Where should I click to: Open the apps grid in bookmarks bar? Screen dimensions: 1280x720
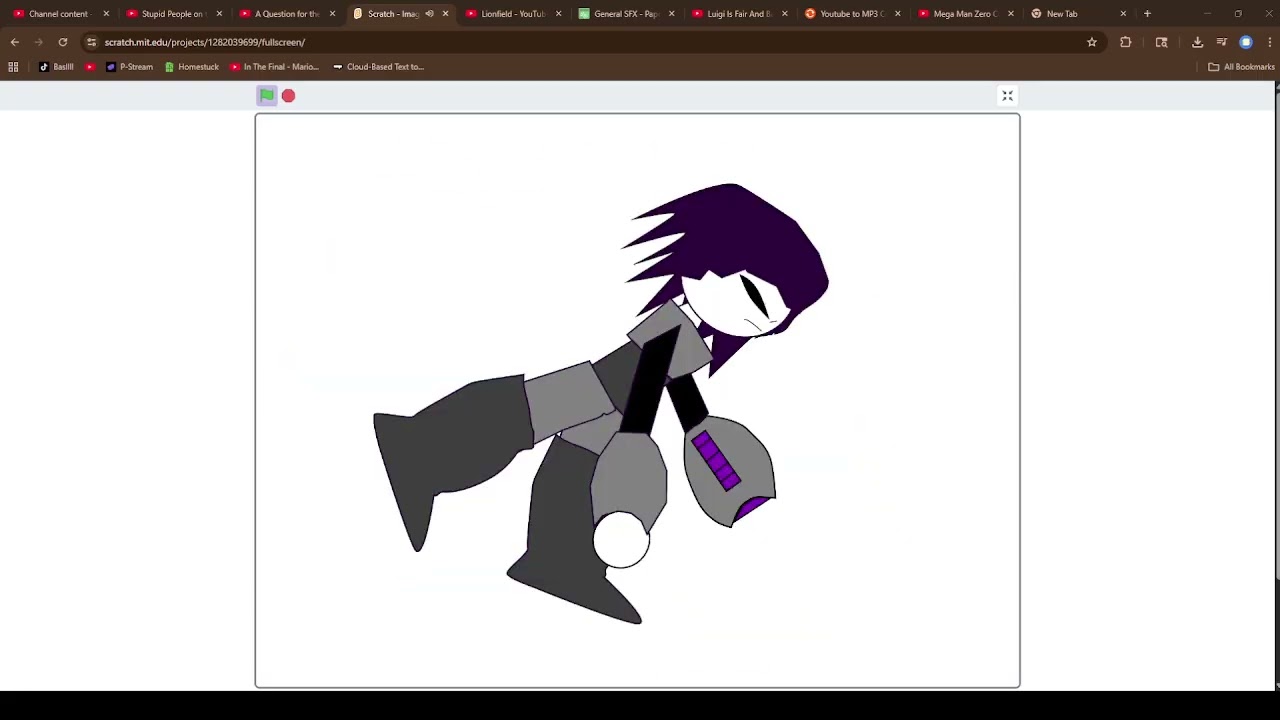[x=13, y=67]
